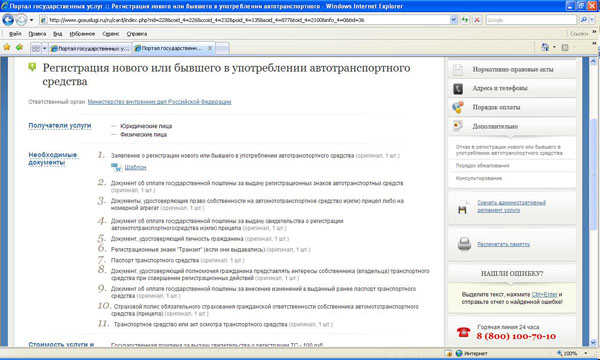600x360 pixels.
Task: Click the red Stop loading icon
Action: [477, 20]
